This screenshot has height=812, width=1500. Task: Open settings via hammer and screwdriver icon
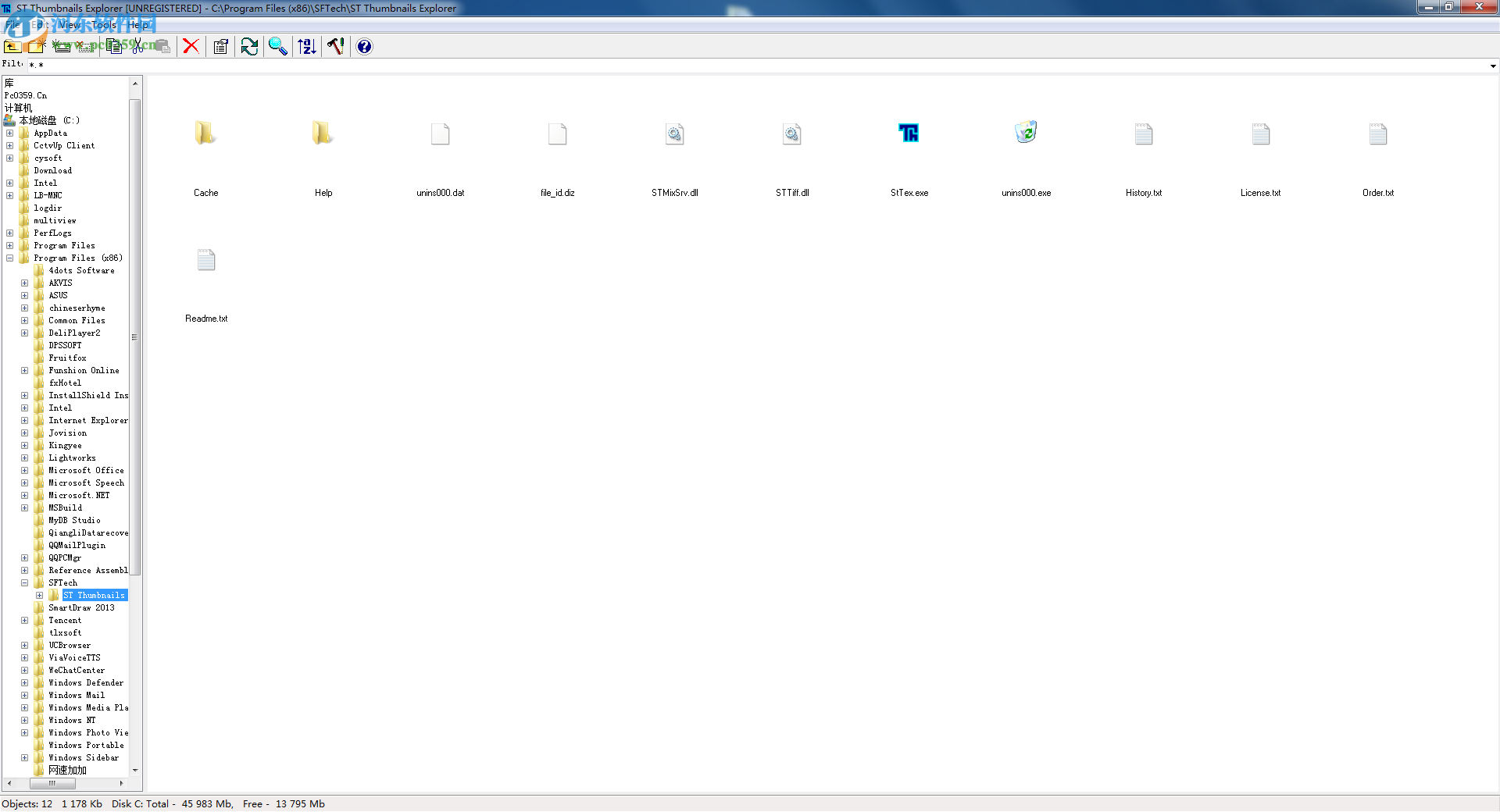coord(336,47)
